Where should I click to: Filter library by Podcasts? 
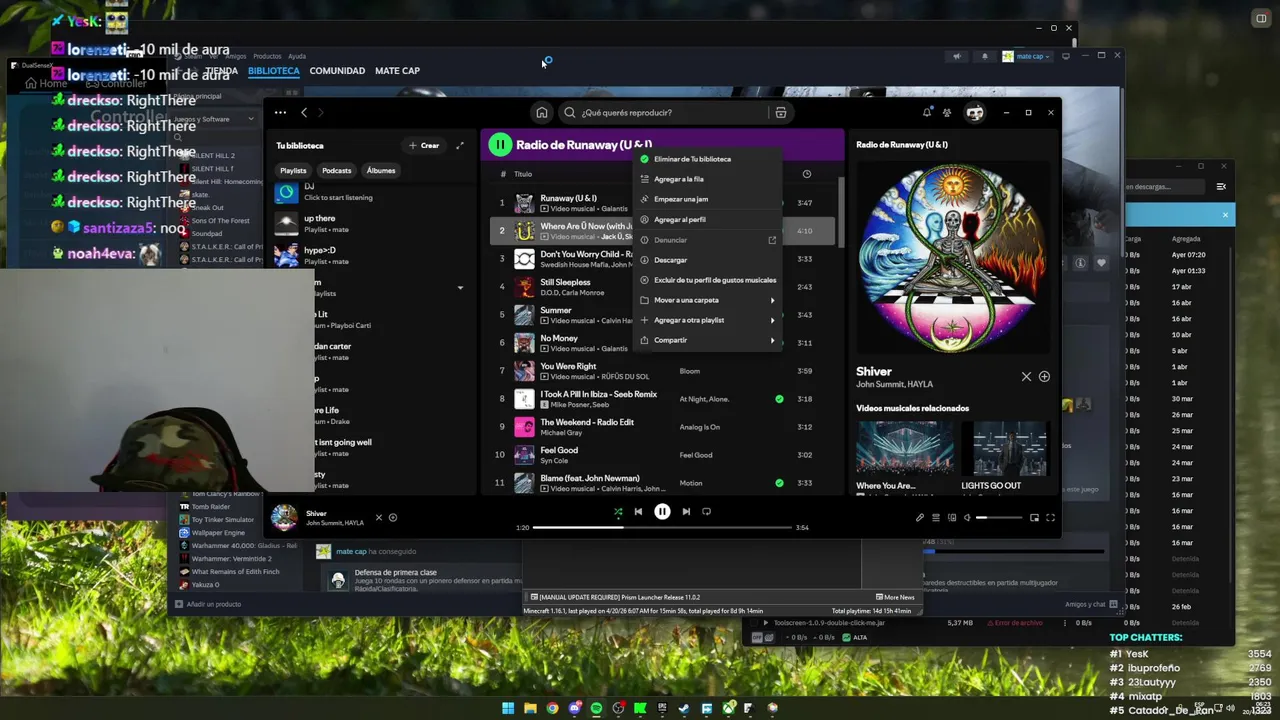[x=336, y=170]
